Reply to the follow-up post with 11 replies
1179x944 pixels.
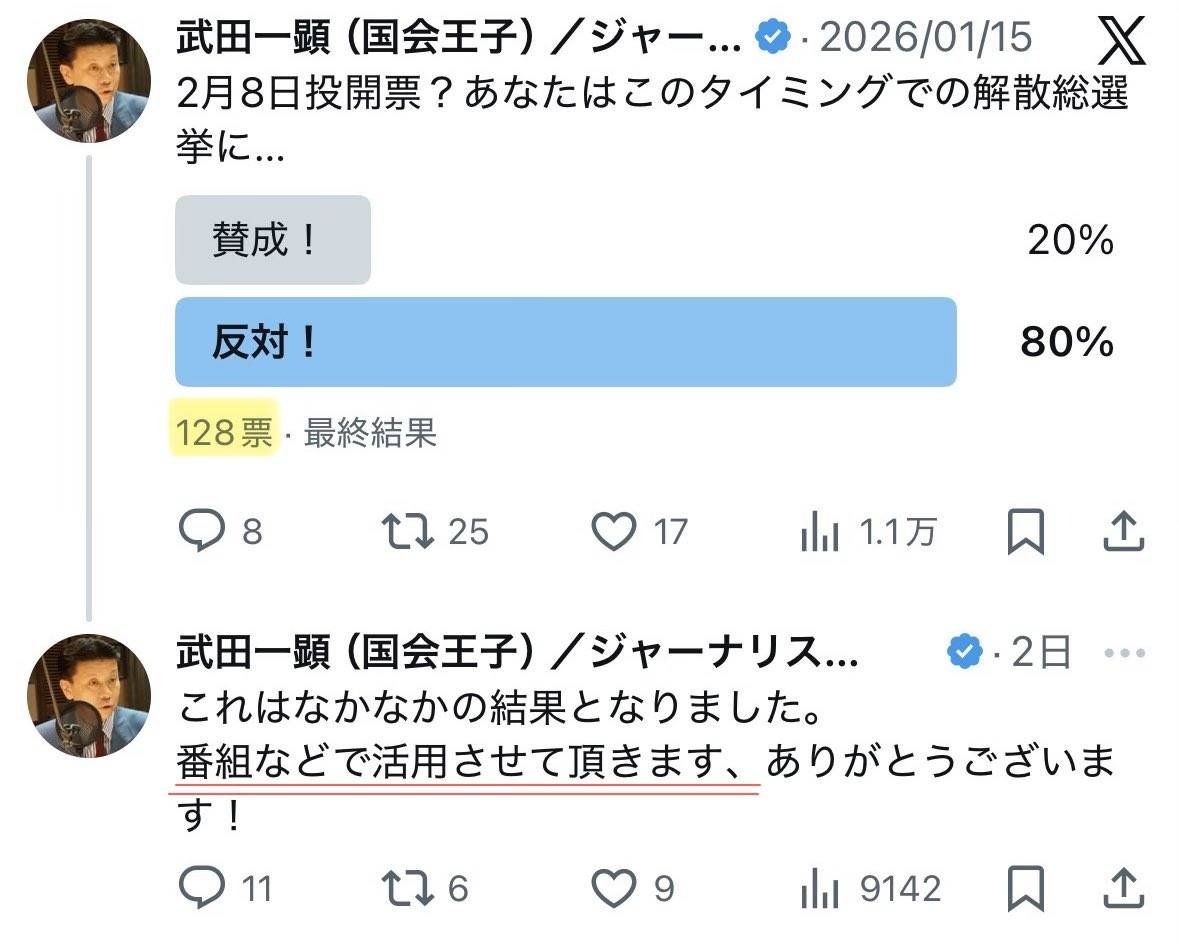202,887
